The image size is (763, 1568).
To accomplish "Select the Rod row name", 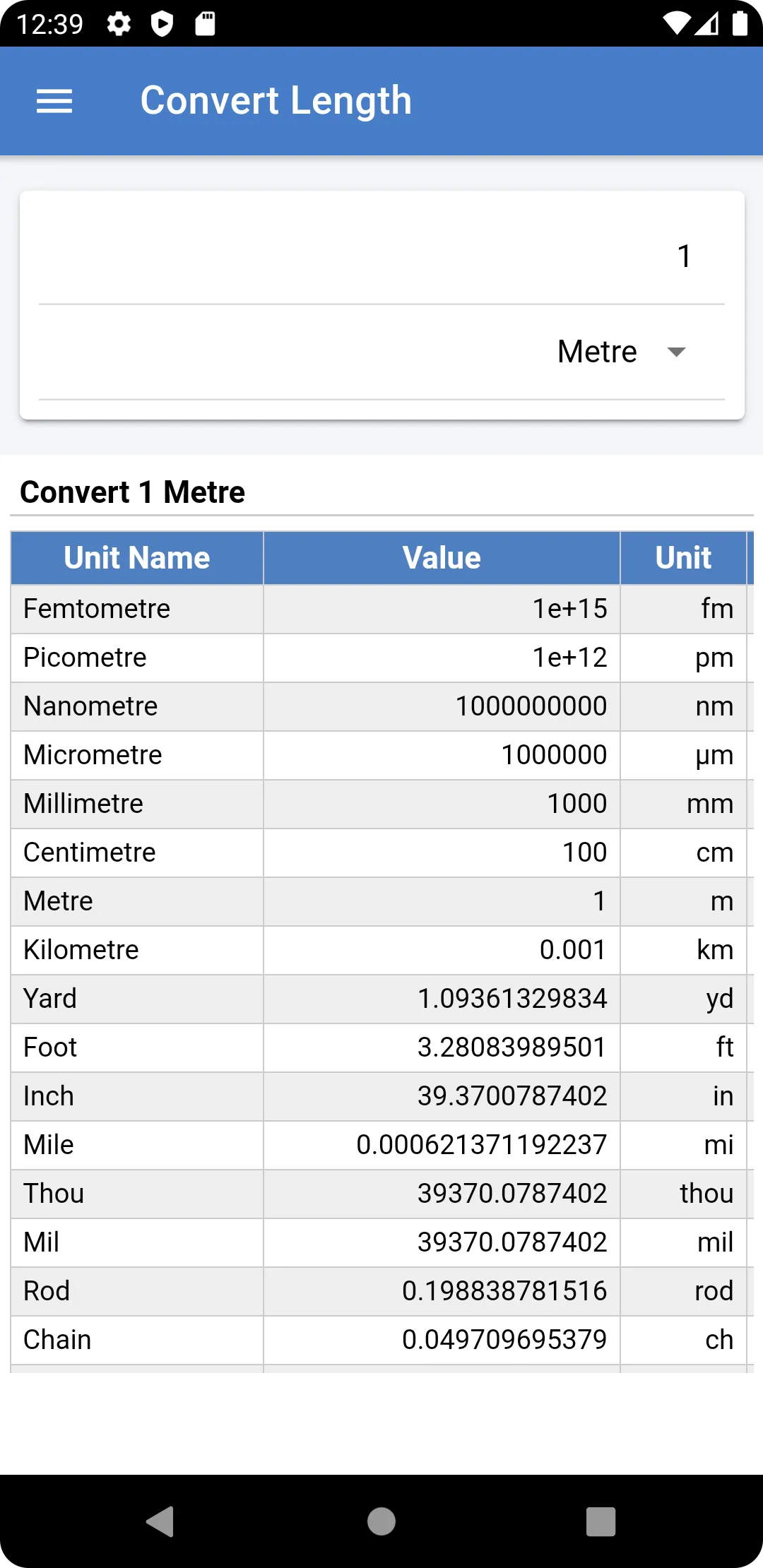I will tap(47, 1291).
